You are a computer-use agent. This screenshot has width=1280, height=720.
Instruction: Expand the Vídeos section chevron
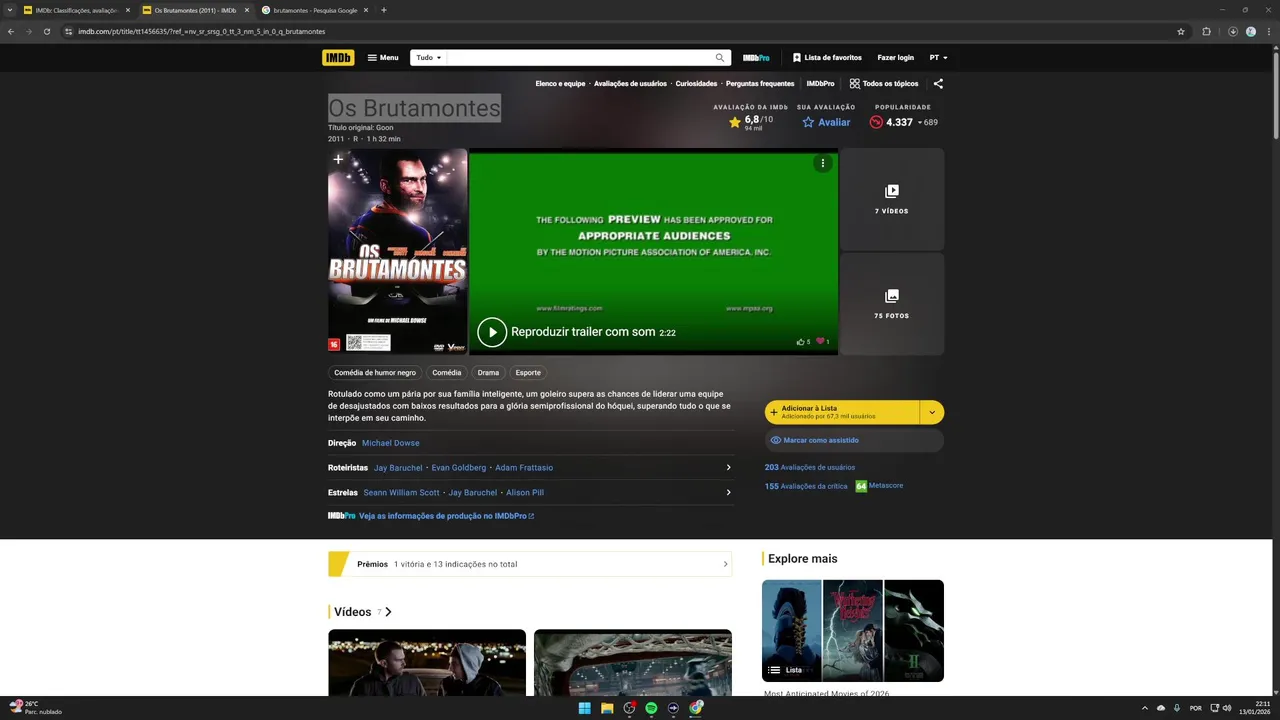388,612
